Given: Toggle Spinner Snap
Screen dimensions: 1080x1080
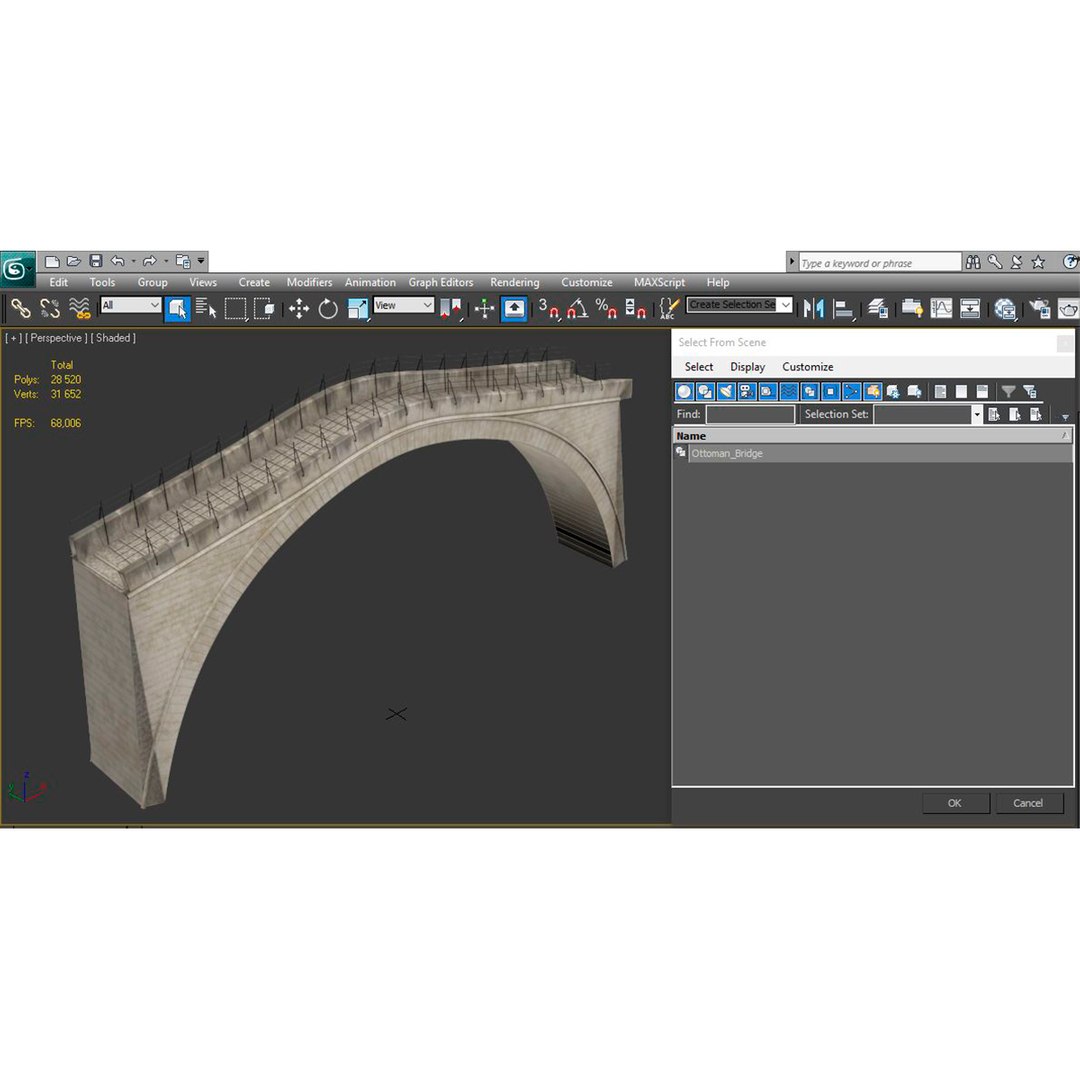Looking at the screenshot, I should pyautogui.click(x=635, y=308).
